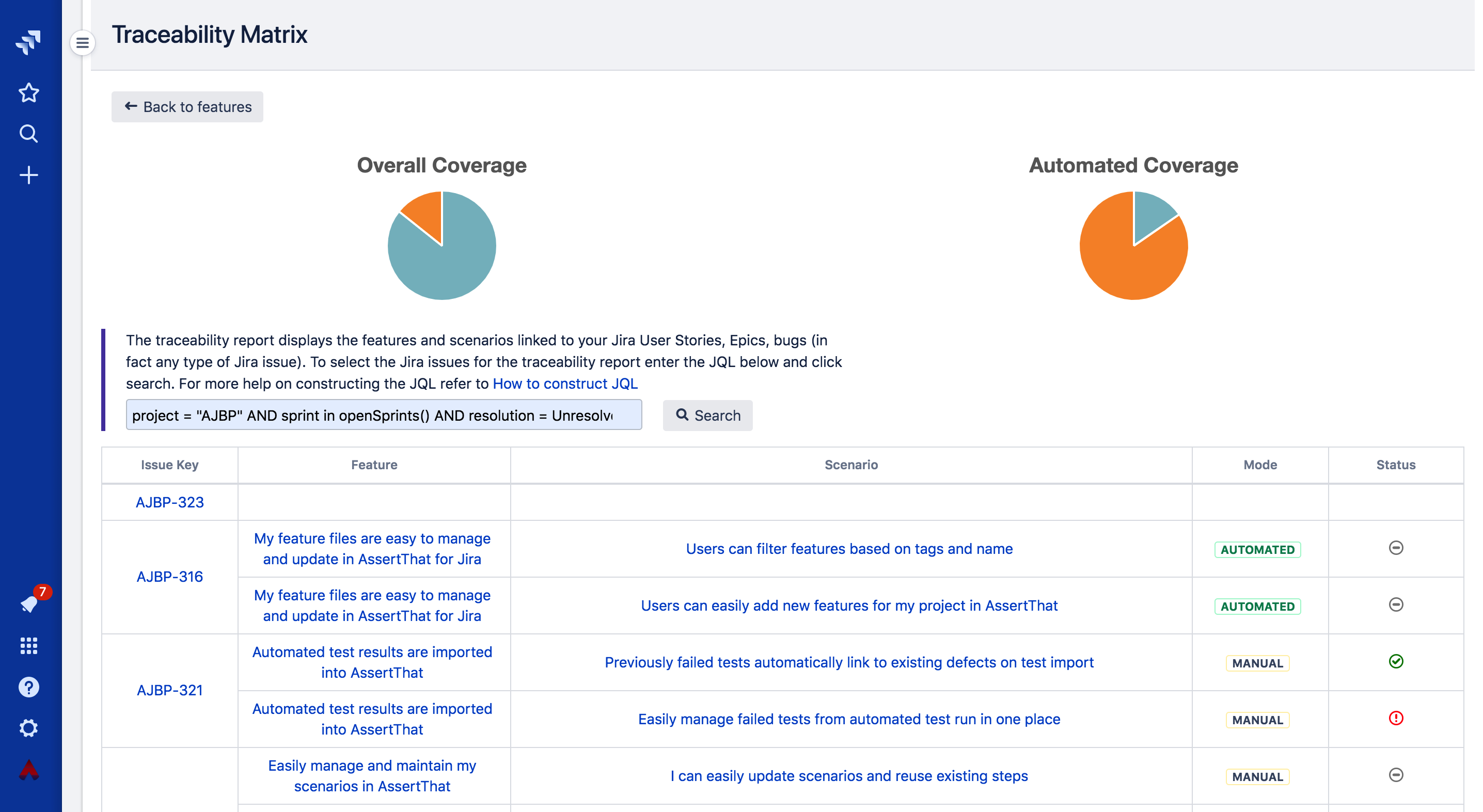This screenshot has height=812, width=1483.
Task: Open scenario Easily manage failed tests
Action: tap(849, 720)
